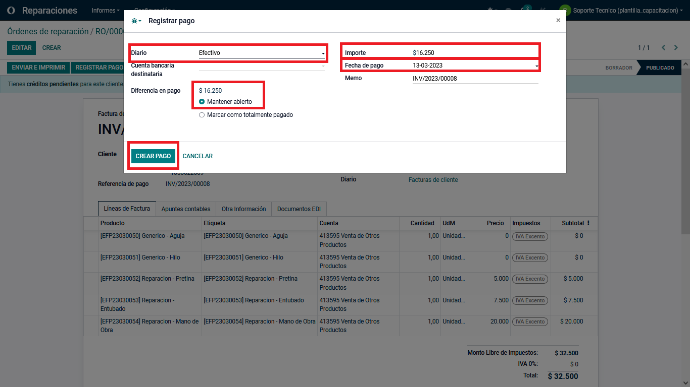Go to previous record with pager arrow
The image size is (690, 387).
tap(663, 48)
